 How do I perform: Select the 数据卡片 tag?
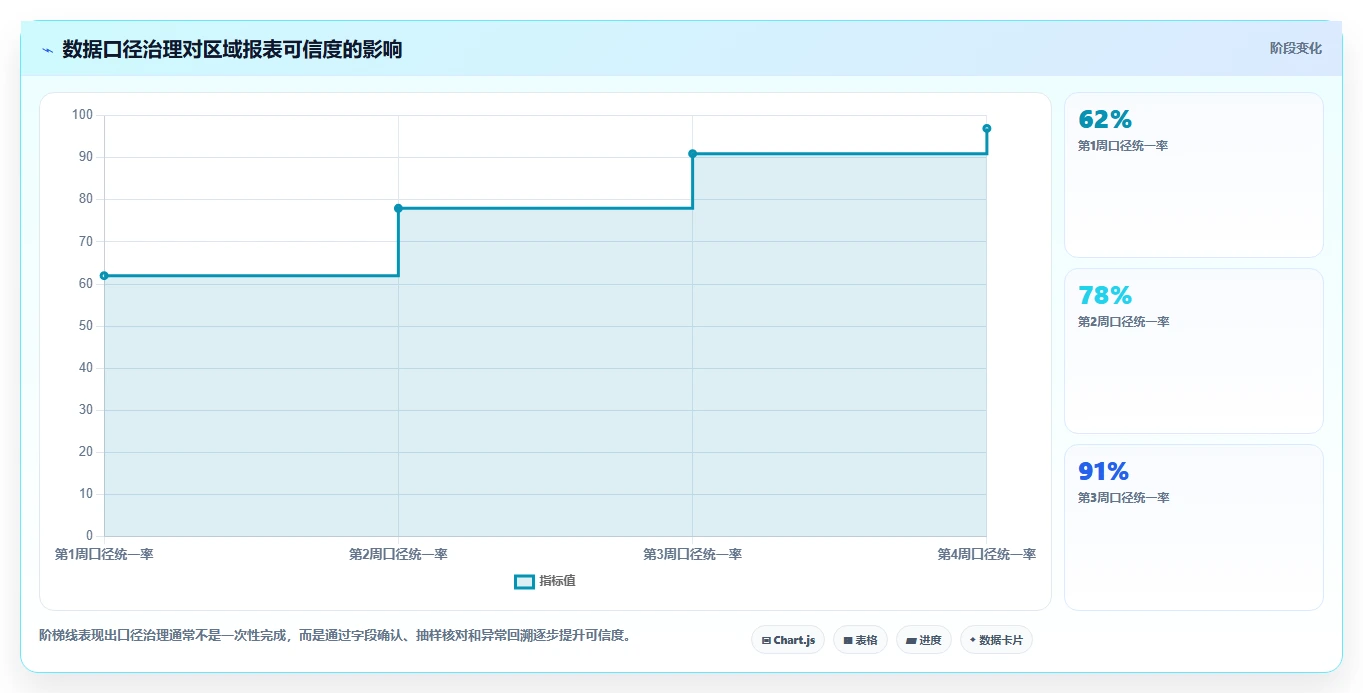[x=996, y=640]
